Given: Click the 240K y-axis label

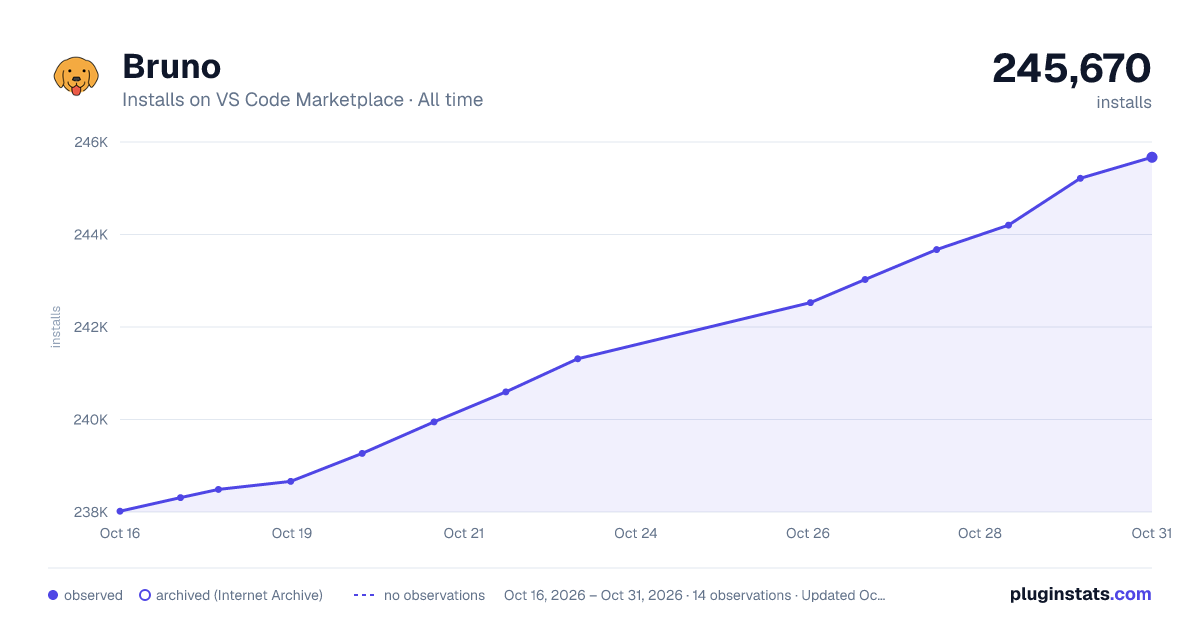Looking at the screenshot, I should pos(91,420).
